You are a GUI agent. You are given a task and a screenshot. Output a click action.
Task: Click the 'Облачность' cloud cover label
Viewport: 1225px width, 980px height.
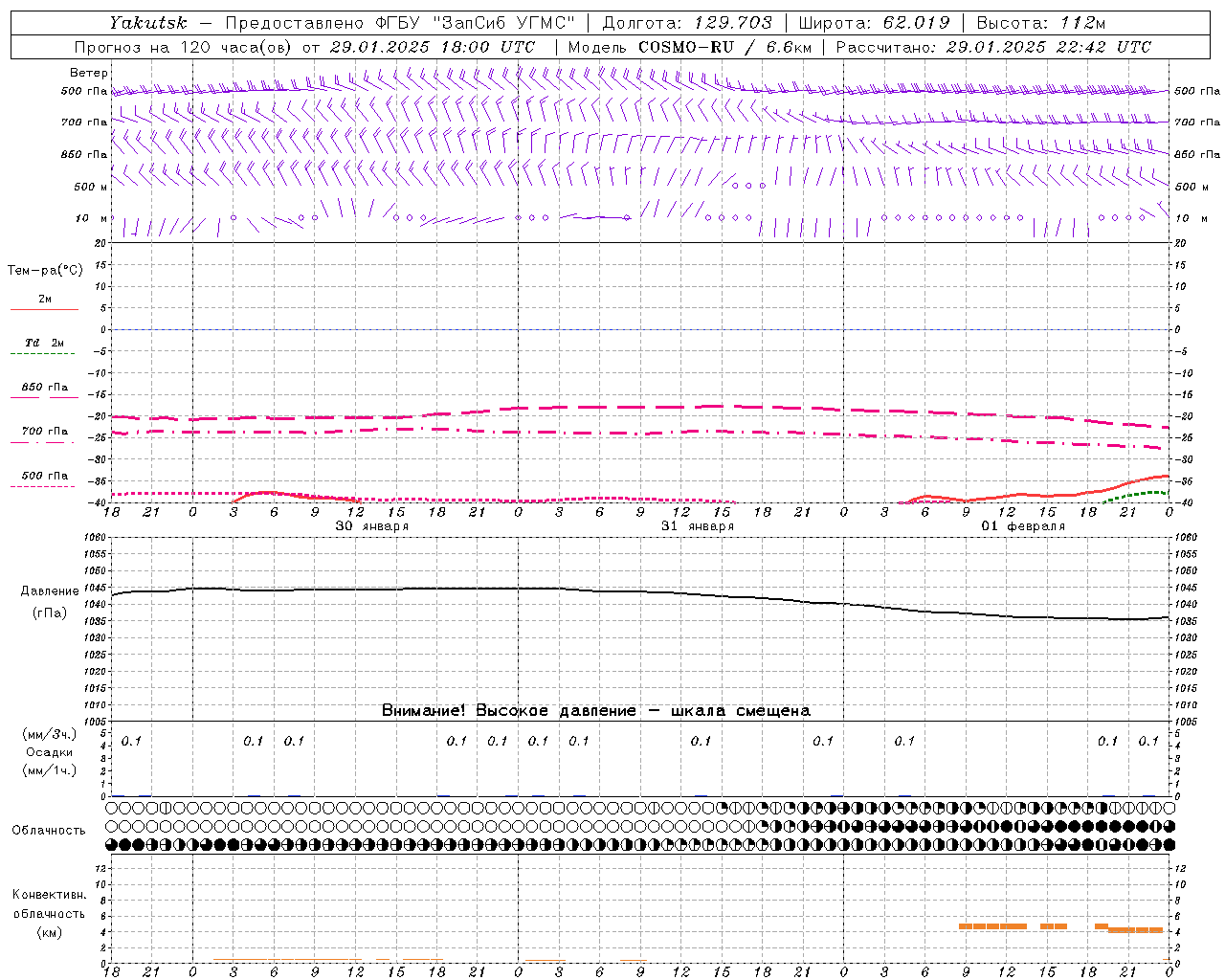click(x=49, y=831)
